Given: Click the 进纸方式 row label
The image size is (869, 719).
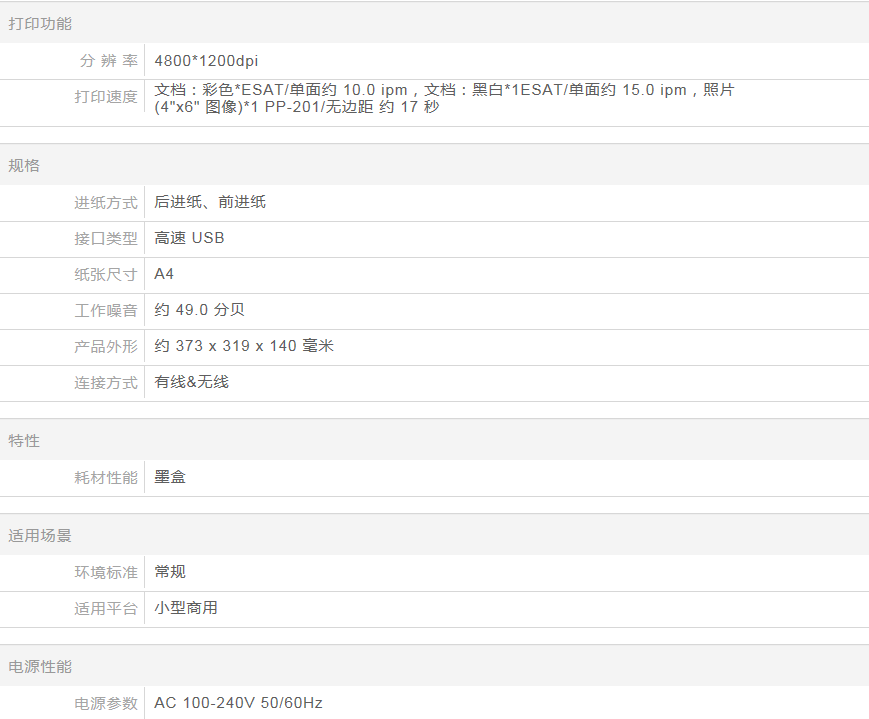Looking at the screenshot, I should coord(106,203).
